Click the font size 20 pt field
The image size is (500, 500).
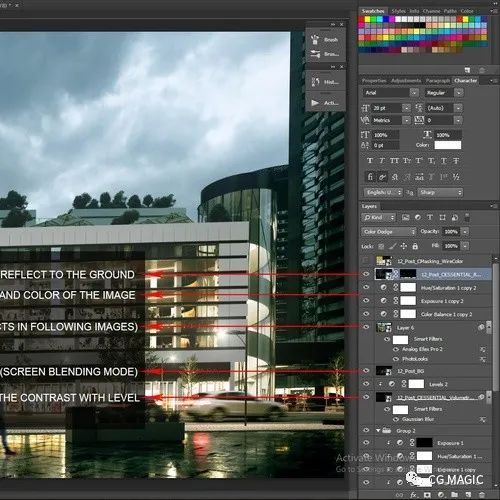(386, 108)
